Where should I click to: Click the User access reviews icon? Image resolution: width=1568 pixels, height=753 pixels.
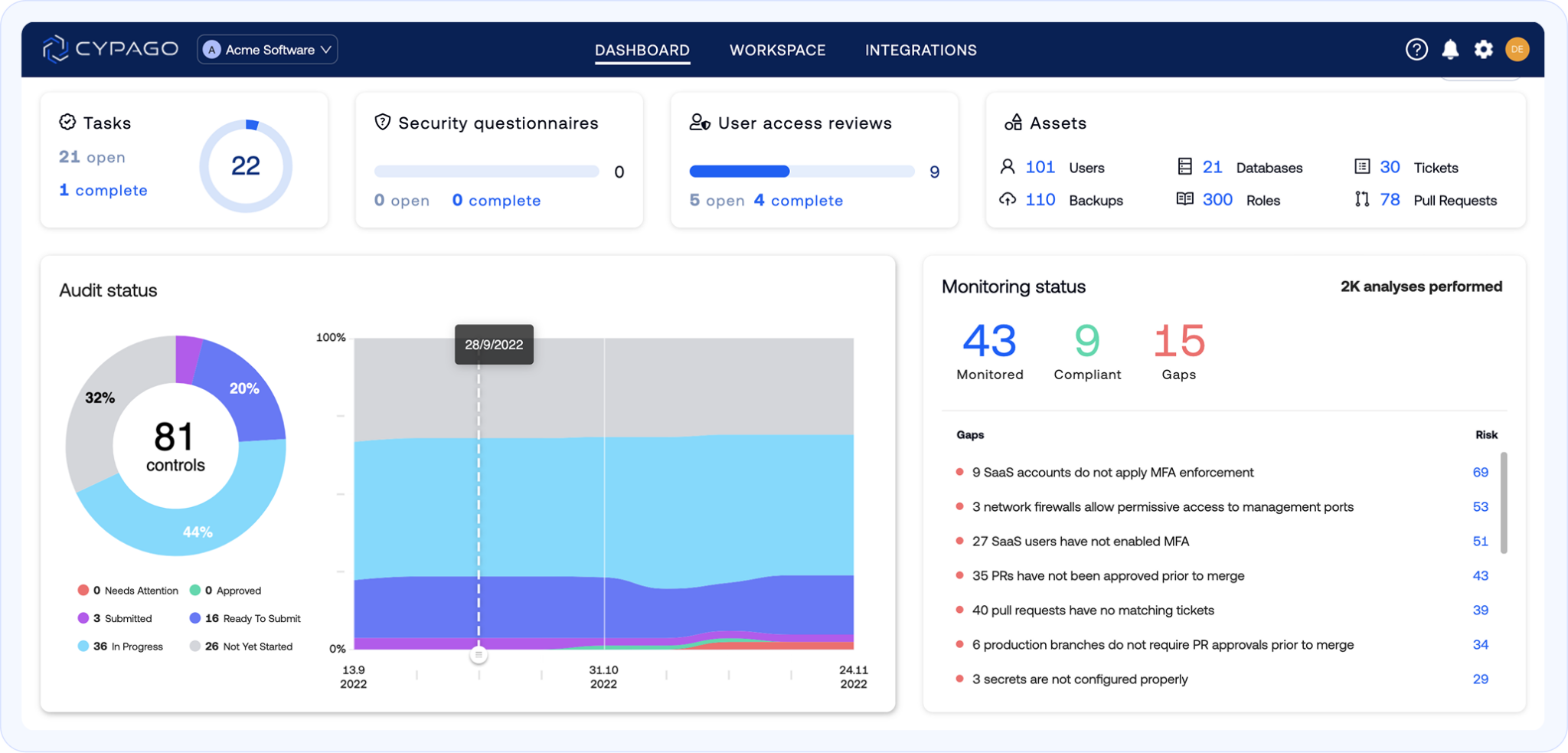coord(700,123)
